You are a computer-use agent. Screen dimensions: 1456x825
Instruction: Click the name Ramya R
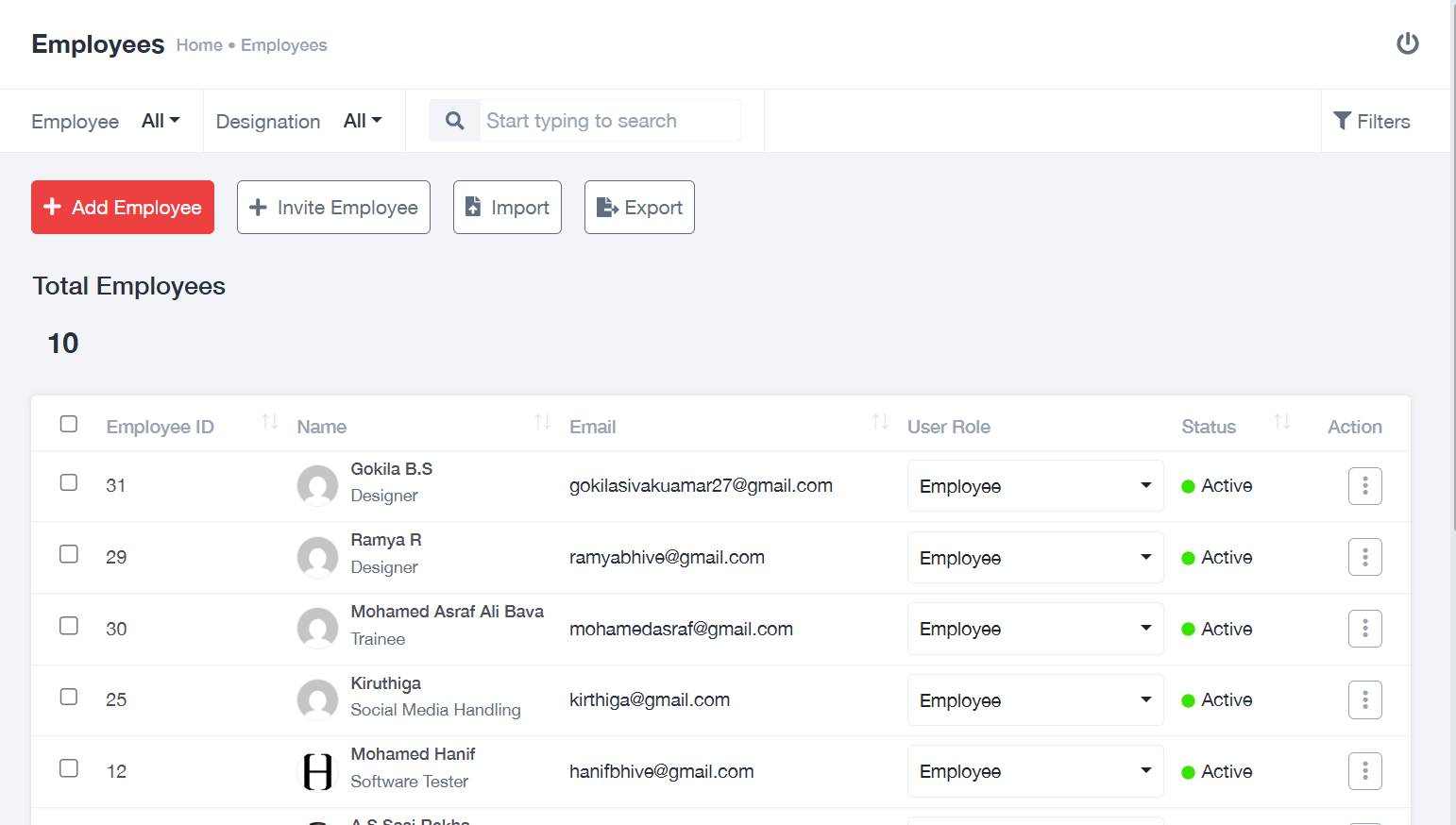(386, 540)
